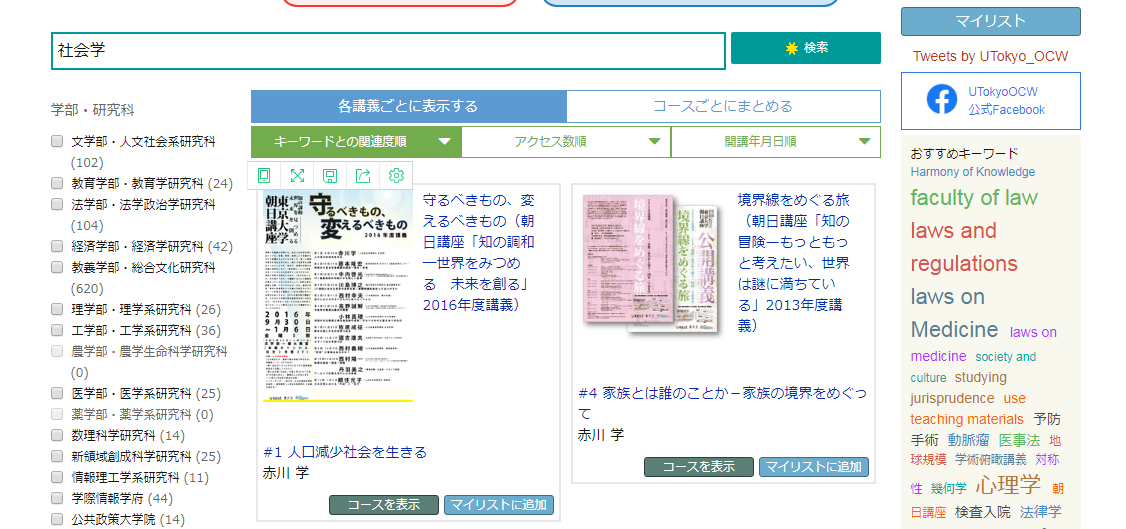Select keyword 学術俯瞰講義
The image size is (1126, 529).
click(x=991, y=459)
